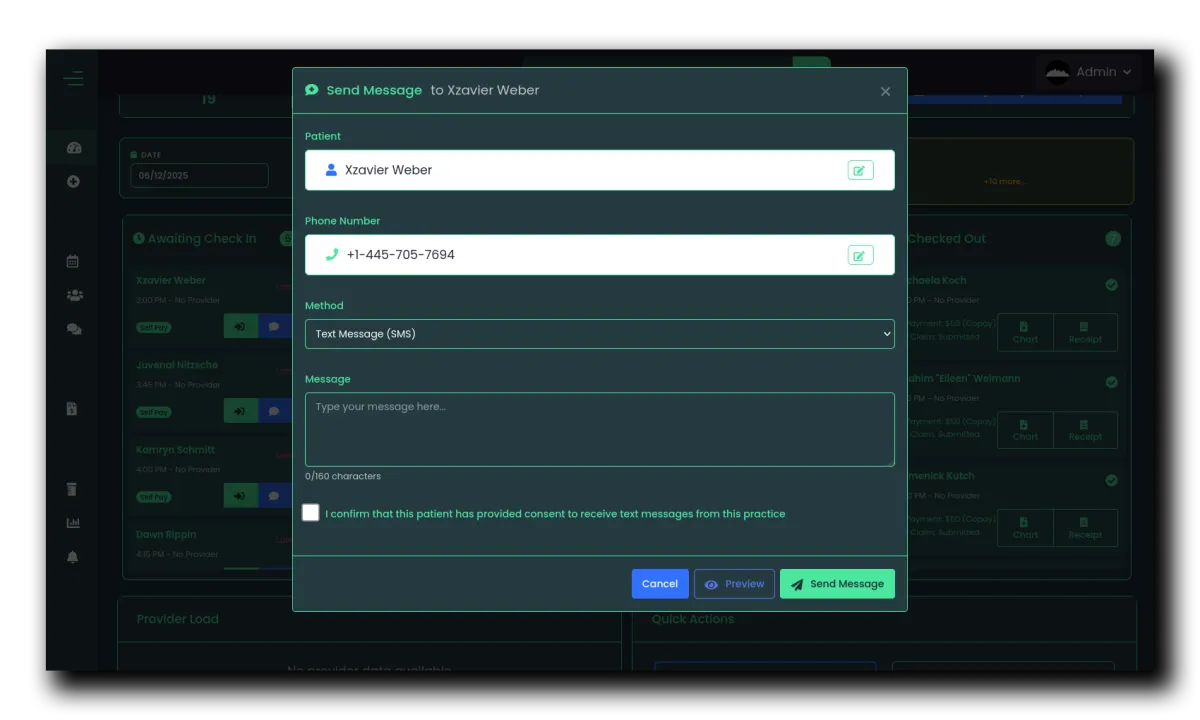Preview the message before sending

(x=734, y=584)
